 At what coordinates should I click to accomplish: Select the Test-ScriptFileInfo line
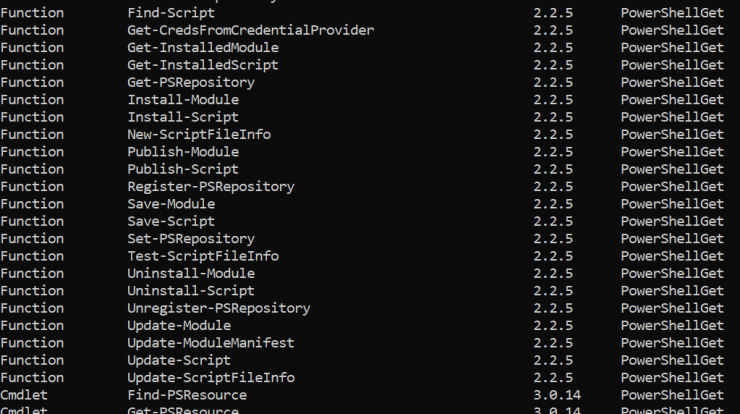[203, 256]
